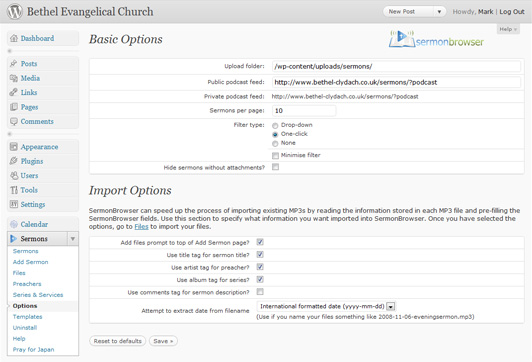This screenshot has height=362, width=532.
Task: Select None filter type
Action: pyautogui.click(x=275, y=144)
